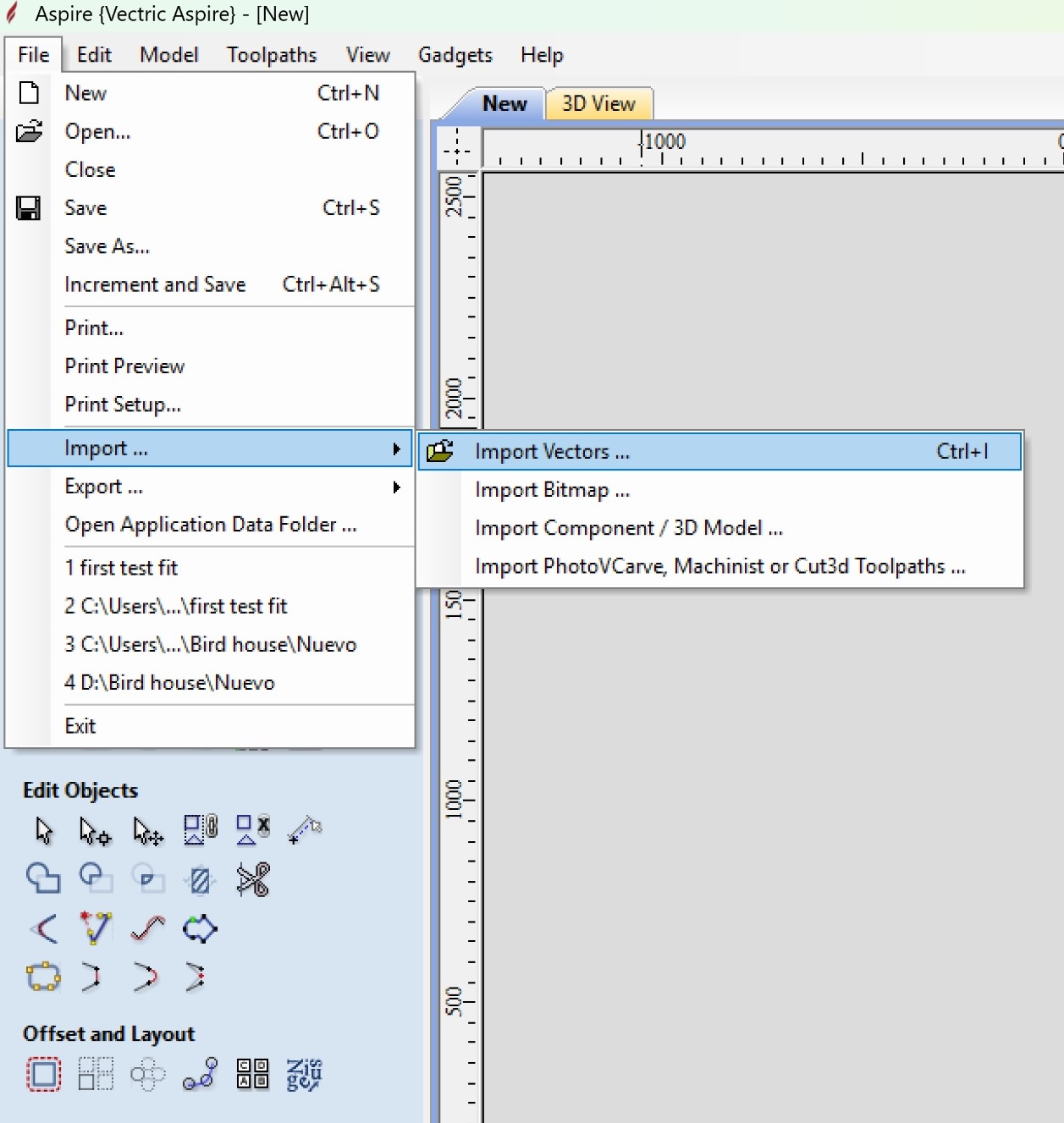The image size is (1064, 1123).
Task: Open the Nest Parts icon with ABCD squares
Action: (253, 1074)
